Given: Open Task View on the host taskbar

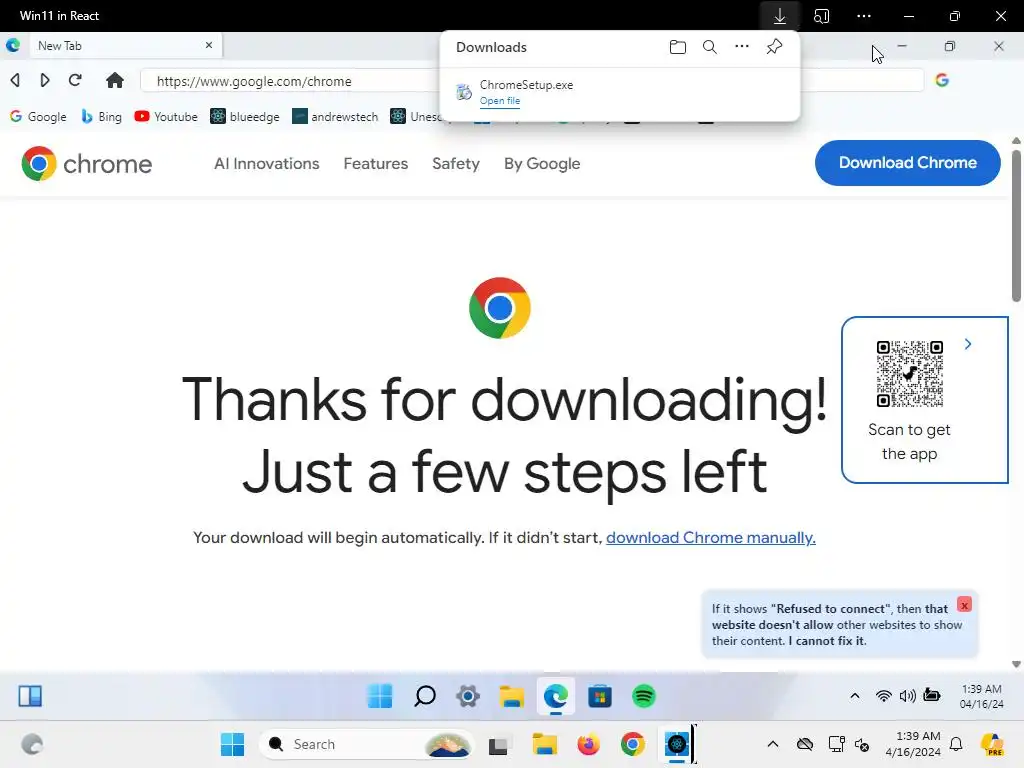Looking at the screenshot, I should coord(498,745).
